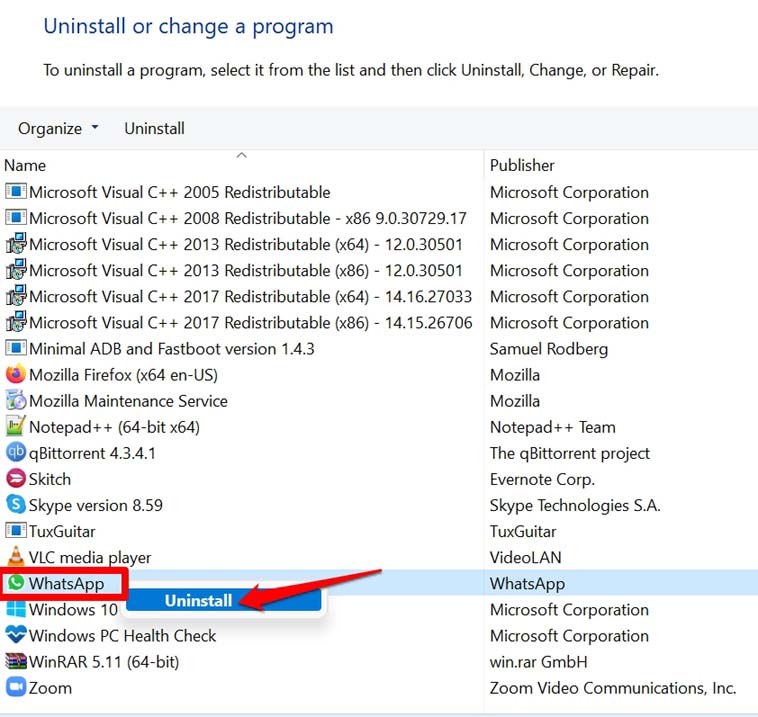Click publisher win.rar GmbH
Image resolution: width=758 pixels, height=717 pixels.
[x=539, y=662]
